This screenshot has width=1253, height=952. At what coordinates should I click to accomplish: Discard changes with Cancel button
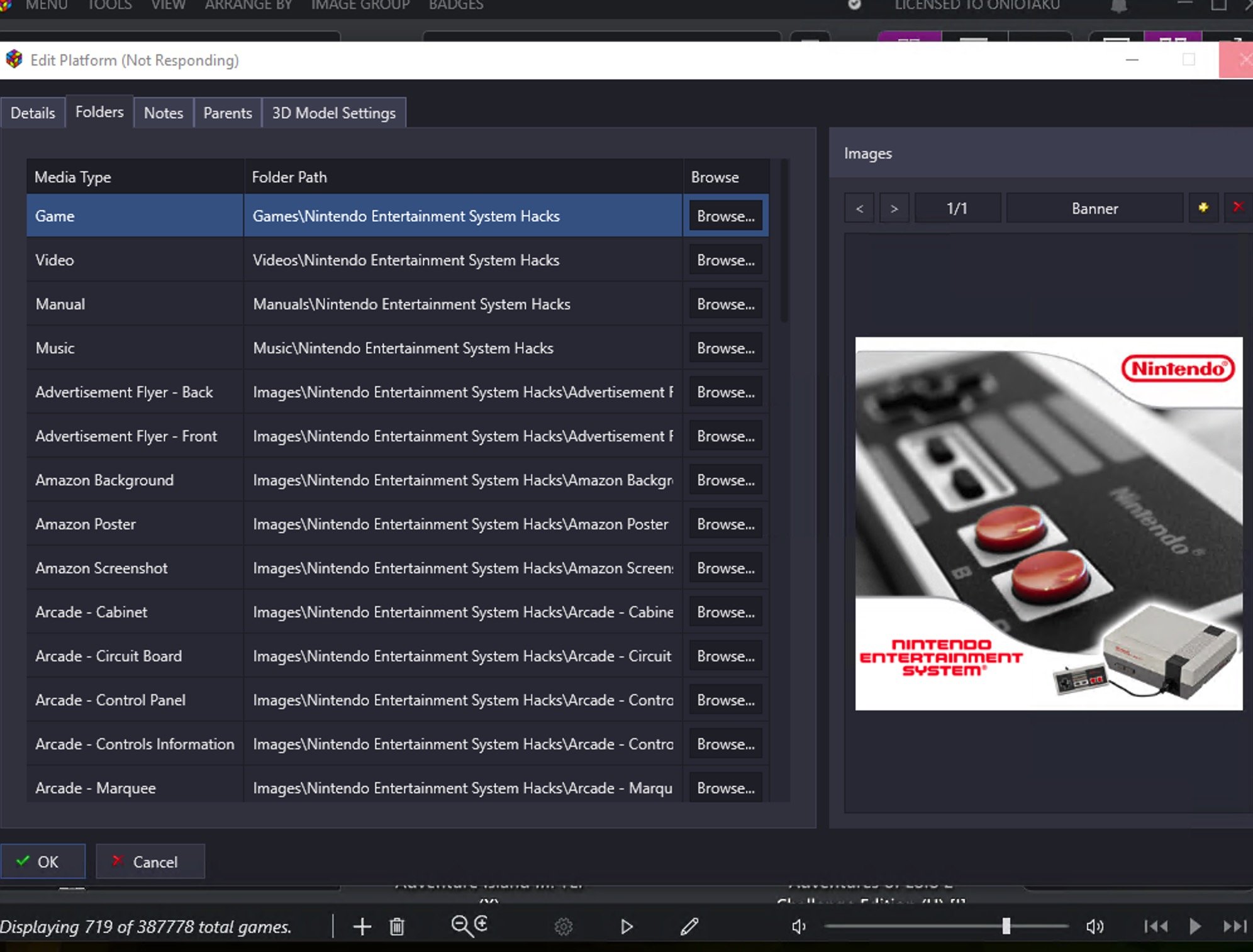pos(150,861)
